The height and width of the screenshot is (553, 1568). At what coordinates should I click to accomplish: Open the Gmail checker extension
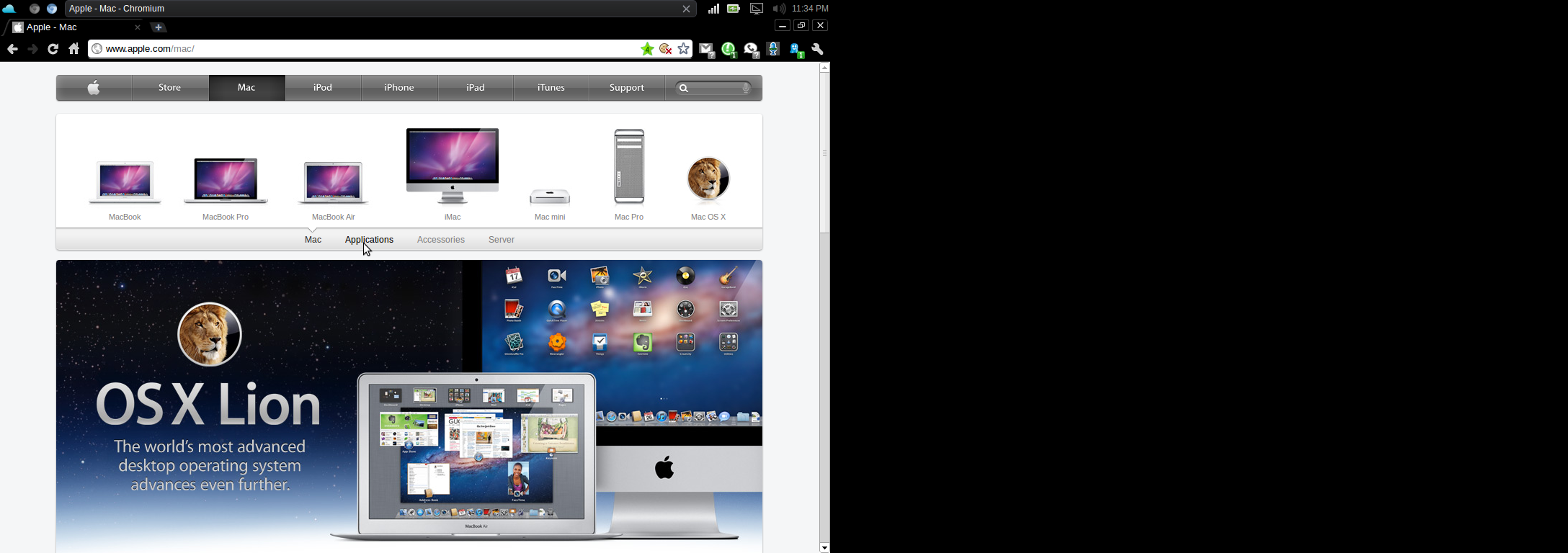point(707,50)
